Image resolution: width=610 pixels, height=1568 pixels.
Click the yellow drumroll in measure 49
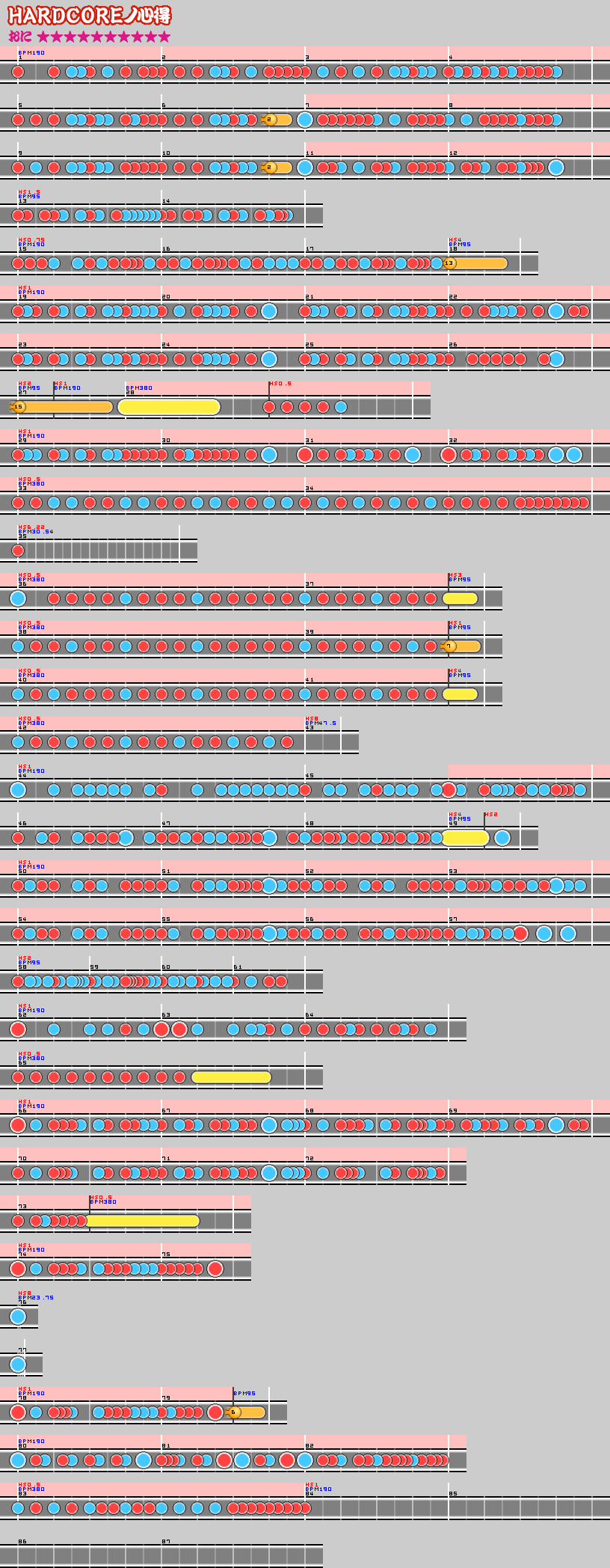[465, 838]
